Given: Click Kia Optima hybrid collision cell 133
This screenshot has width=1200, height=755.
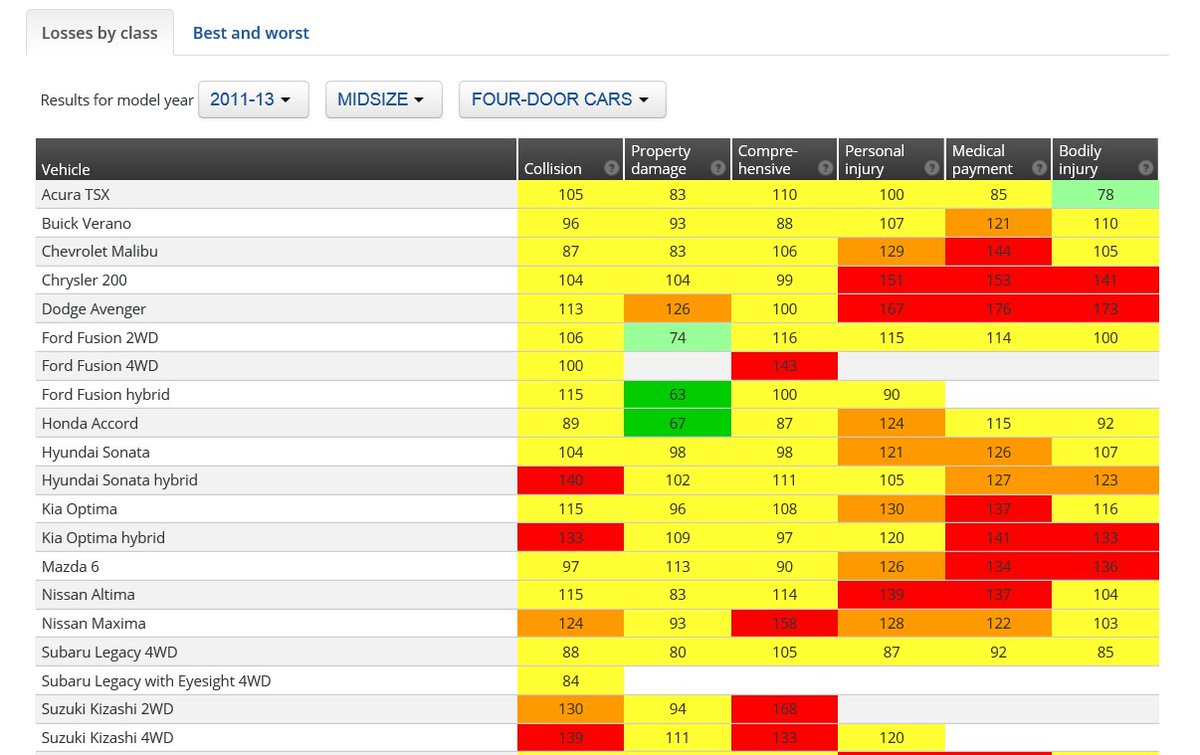Looking at the screenshot, I should tap(570, 537).
